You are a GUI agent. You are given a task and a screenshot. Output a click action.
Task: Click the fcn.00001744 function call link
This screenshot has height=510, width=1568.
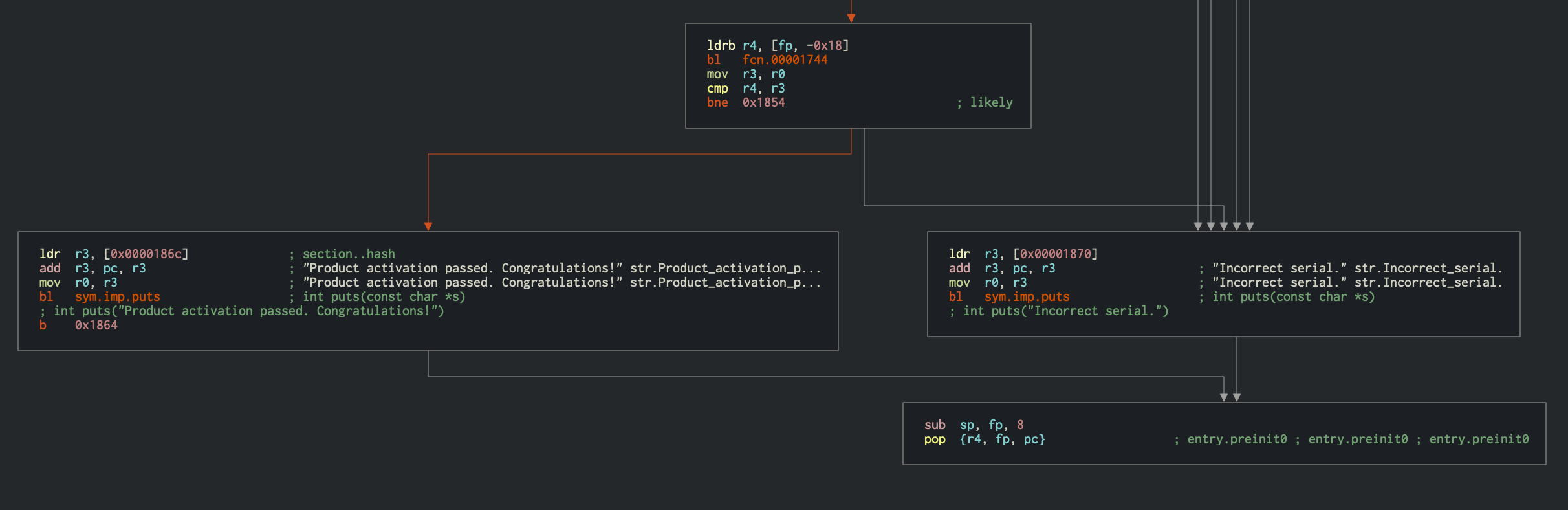click(785, 60)
